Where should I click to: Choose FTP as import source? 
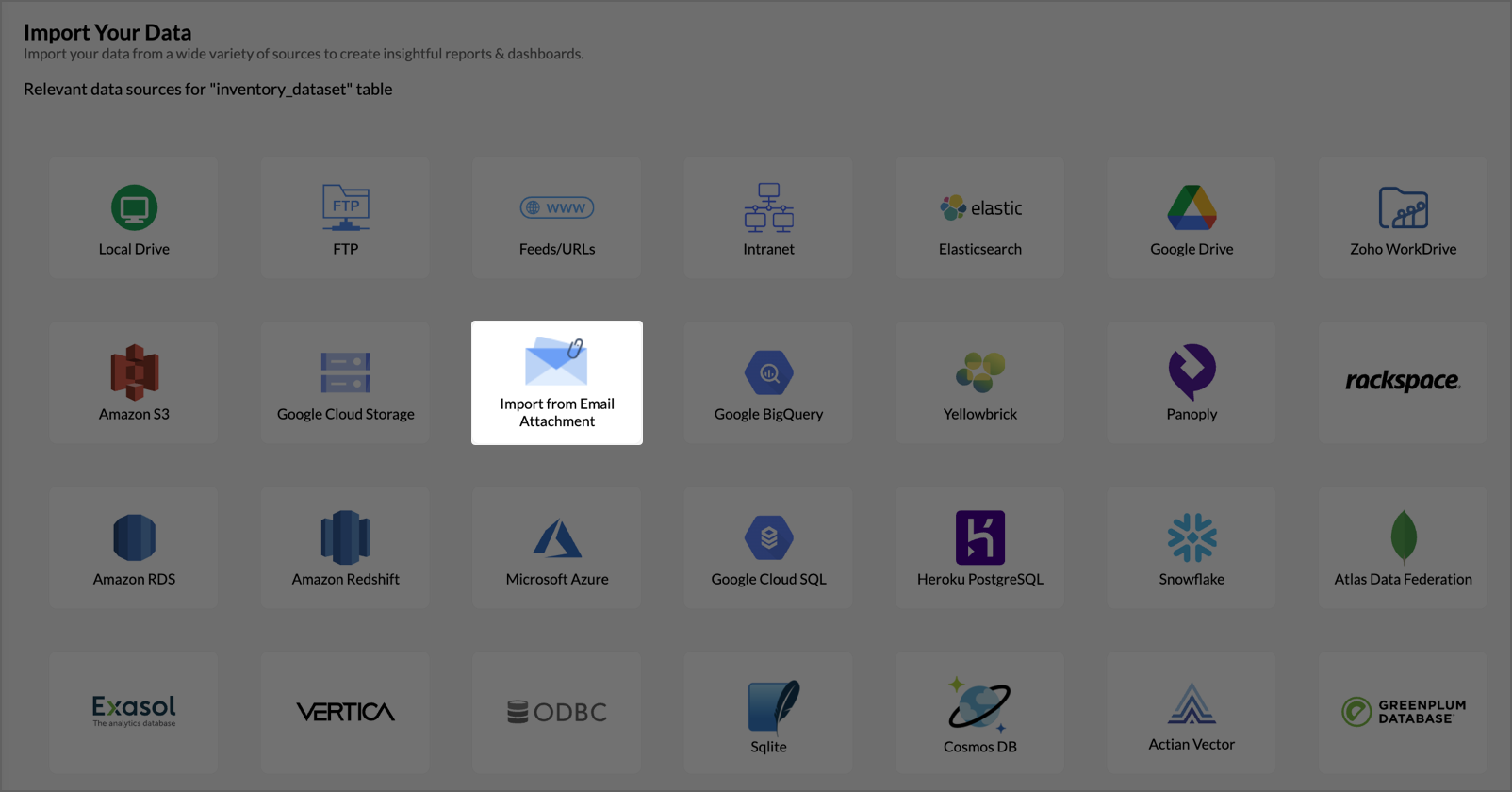pos(345,218)
